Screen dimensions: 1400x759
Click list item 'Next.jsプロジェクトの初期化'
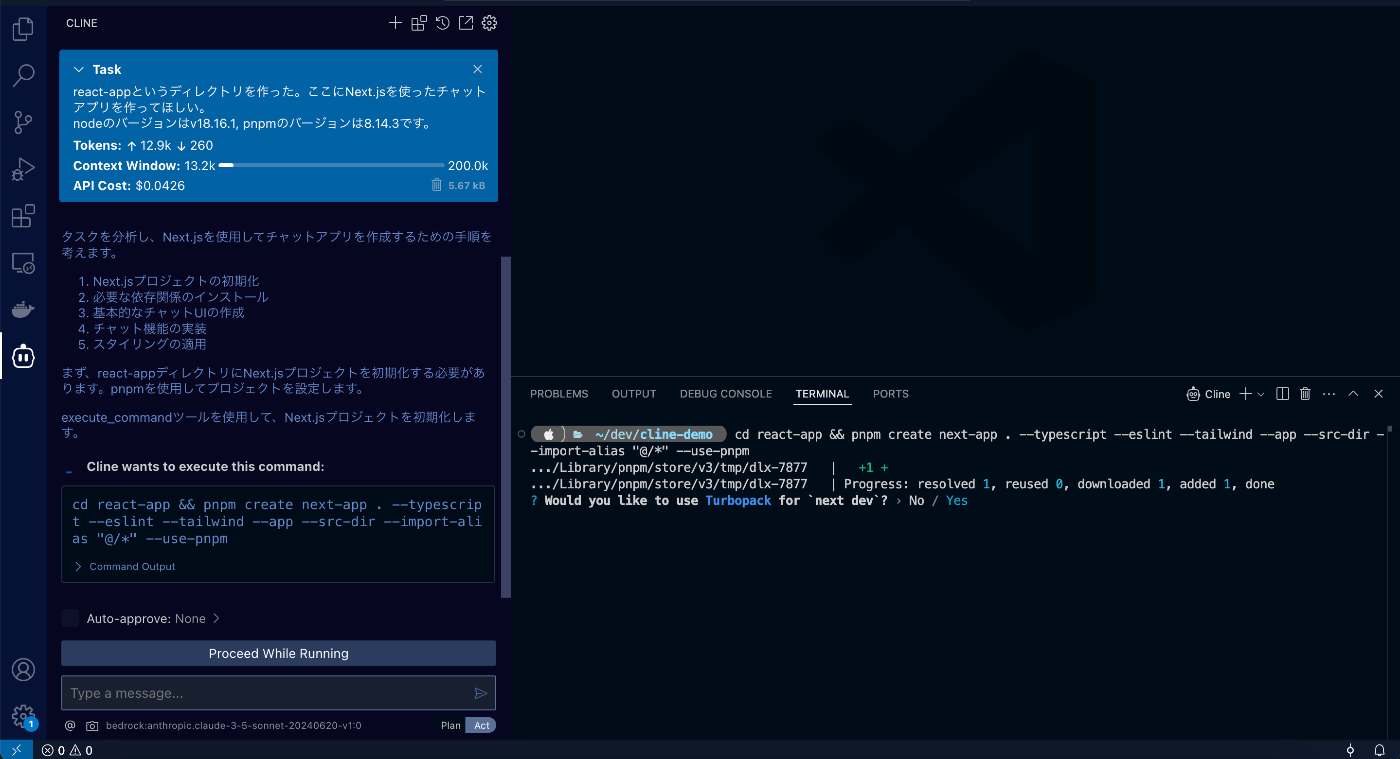[176, 281]
